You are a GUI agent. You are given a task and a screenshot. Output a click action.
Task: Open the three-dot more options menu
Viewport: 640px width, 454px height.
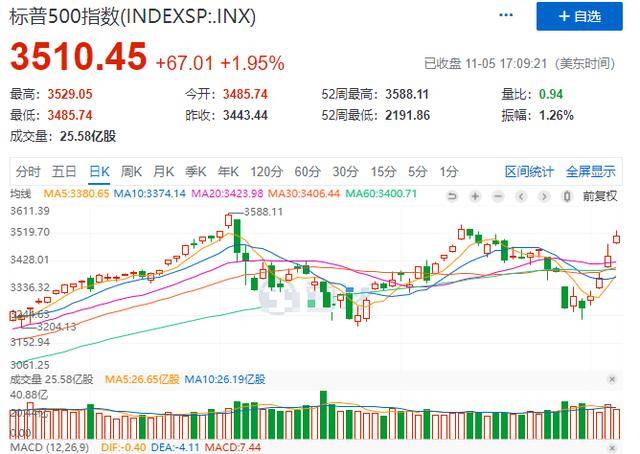(x=506, y=16)
